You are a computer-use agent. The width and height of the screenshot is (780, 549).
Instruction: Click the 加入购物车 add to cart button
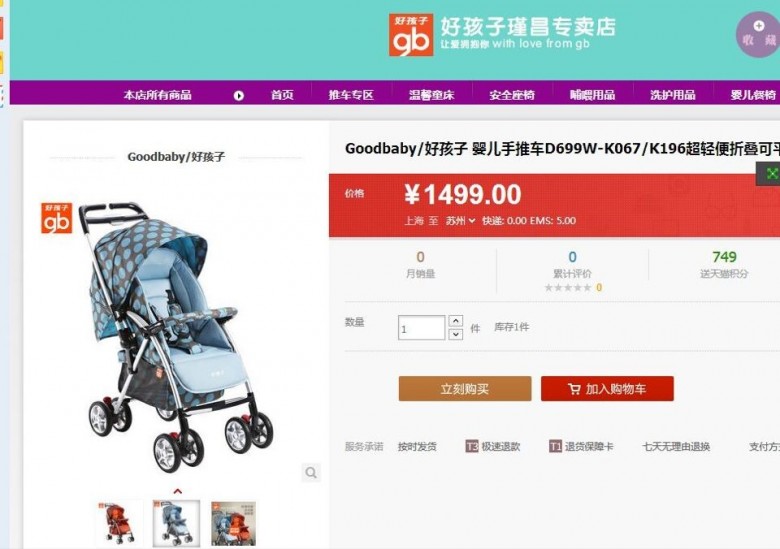click(607, 388)
